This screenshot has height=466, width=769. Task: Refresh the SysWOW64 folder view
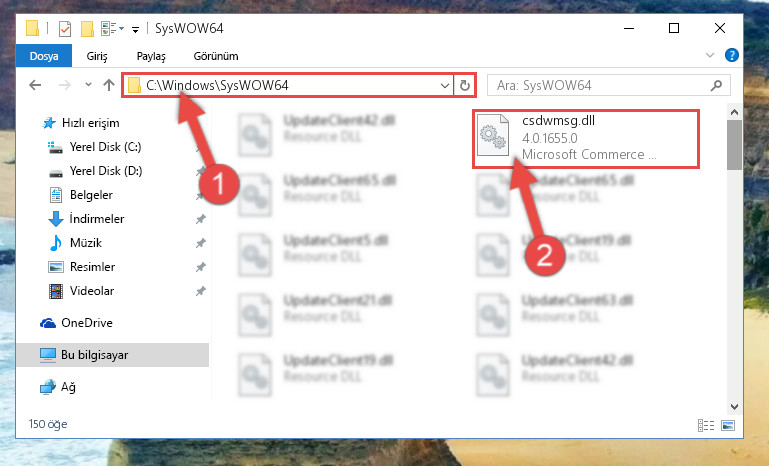click(464, 86)
